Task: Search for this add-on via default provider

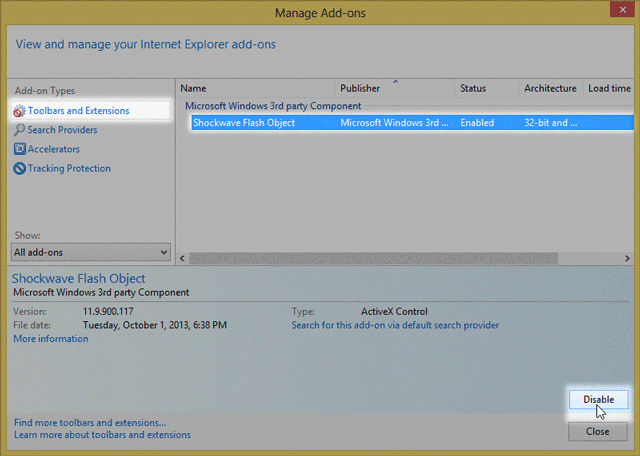Action: tap(395, 325)
